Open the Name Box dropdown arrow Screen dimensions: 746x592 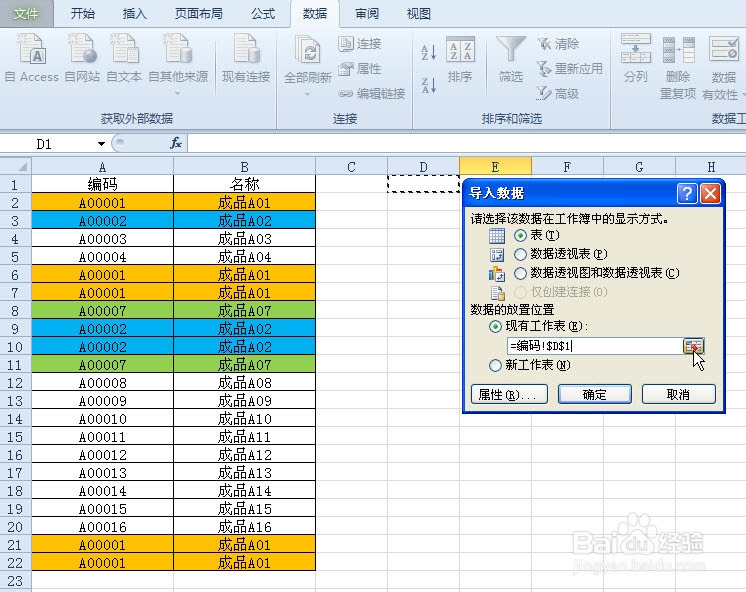101,144
